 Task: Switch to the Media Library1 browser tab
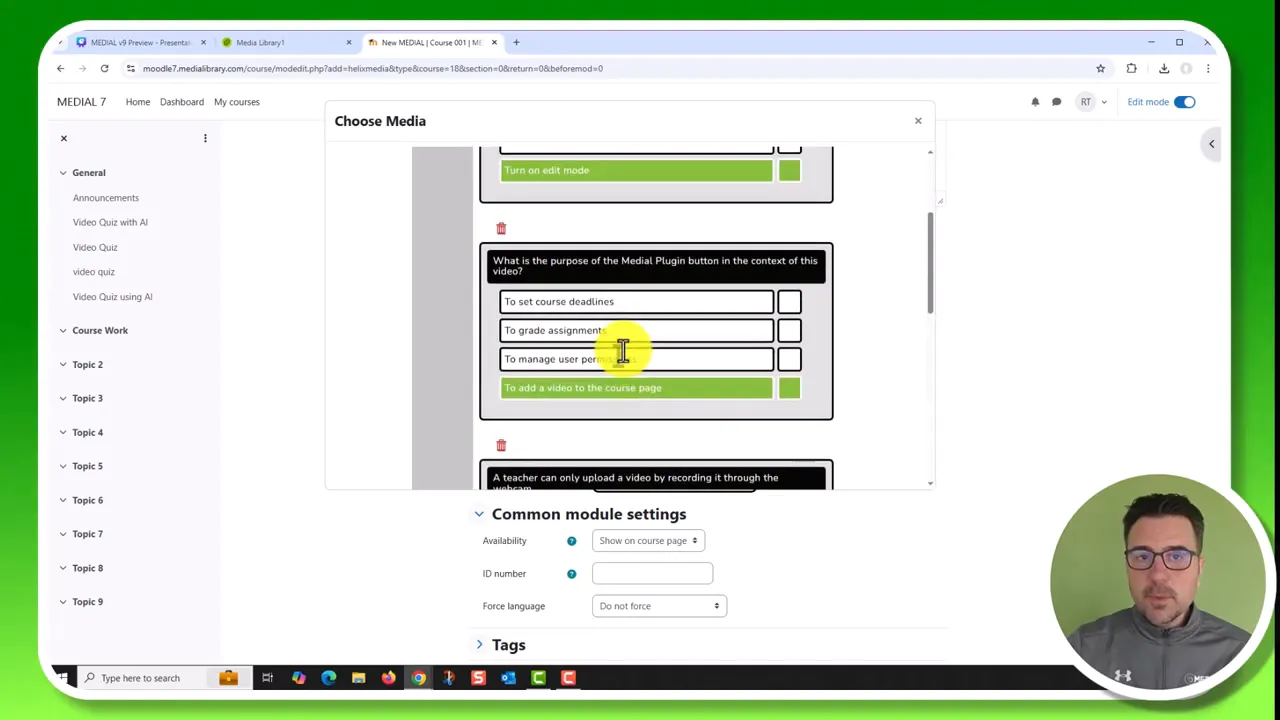point(260,42)
